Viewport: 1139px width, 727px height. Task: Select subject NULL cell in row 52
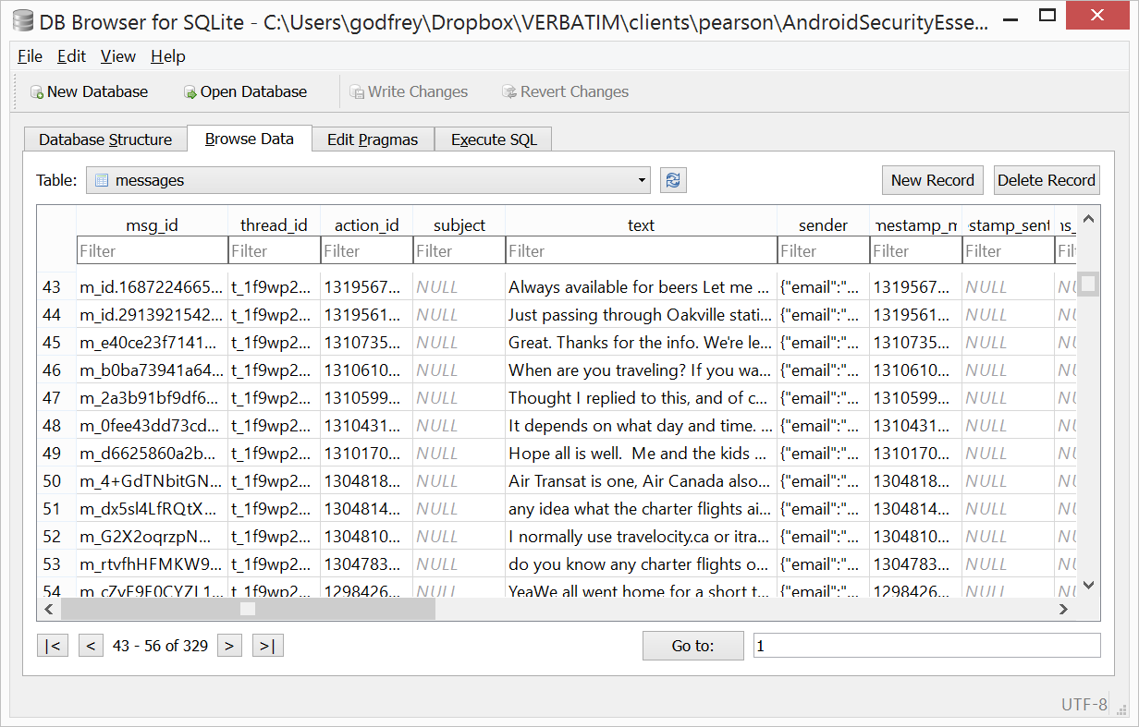459,536
